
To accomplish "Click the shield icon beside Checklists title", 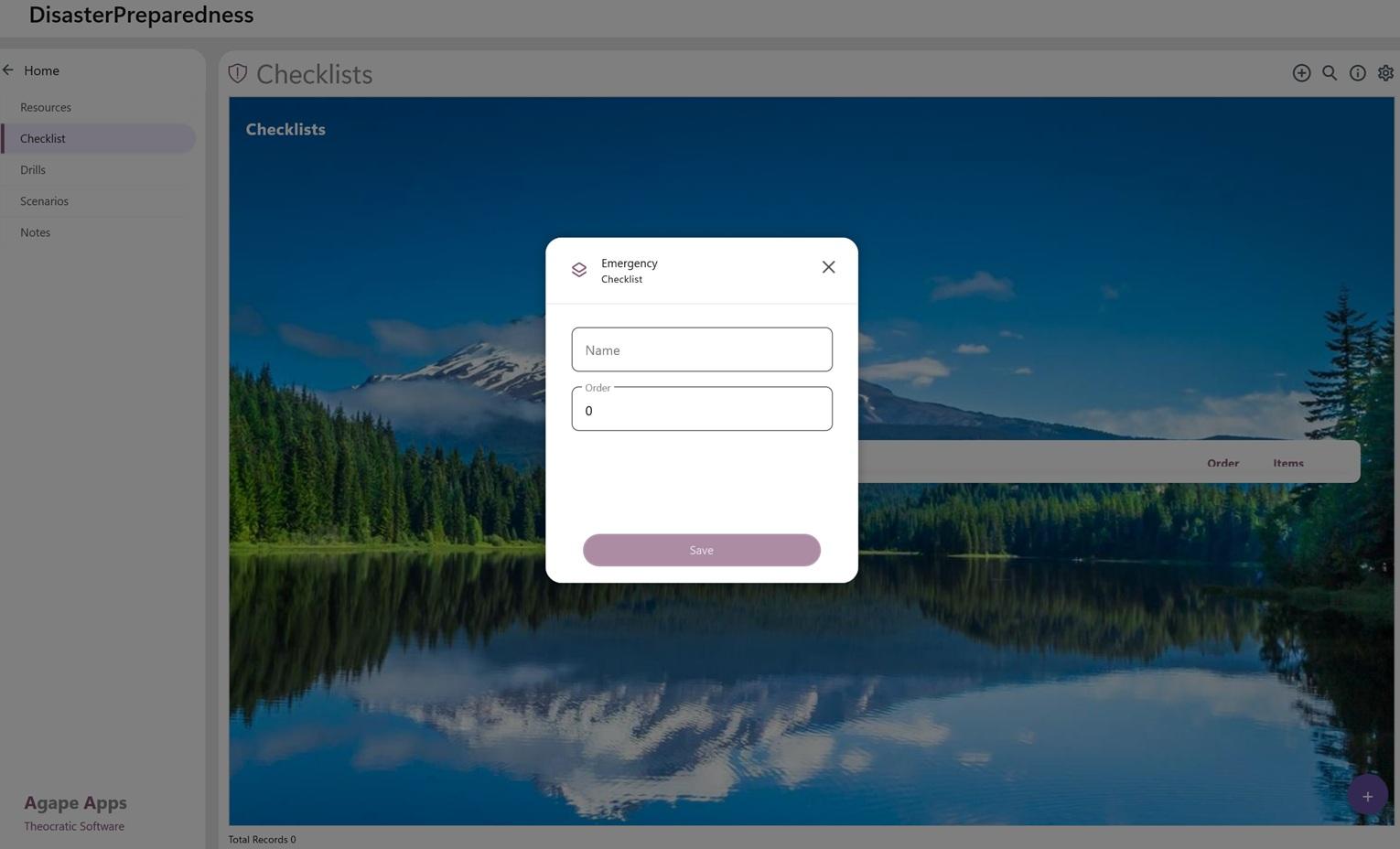I will [x=238, y=74].
